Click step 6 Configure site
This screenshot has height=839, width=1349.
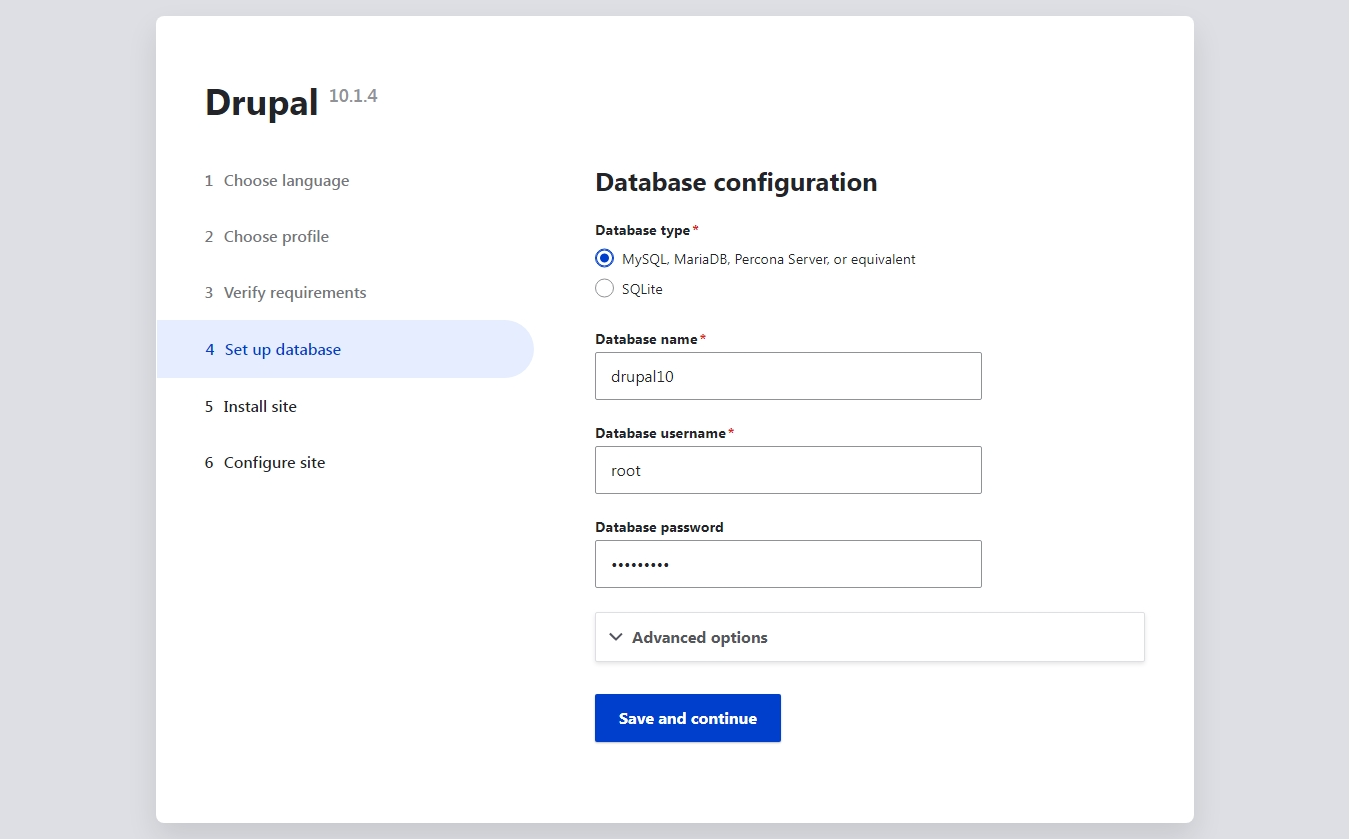click(274, 463)
